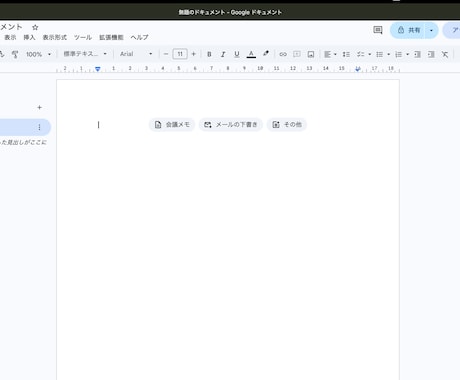Add a document tab with plus icon
460x380 pixels.
(39, 107)
